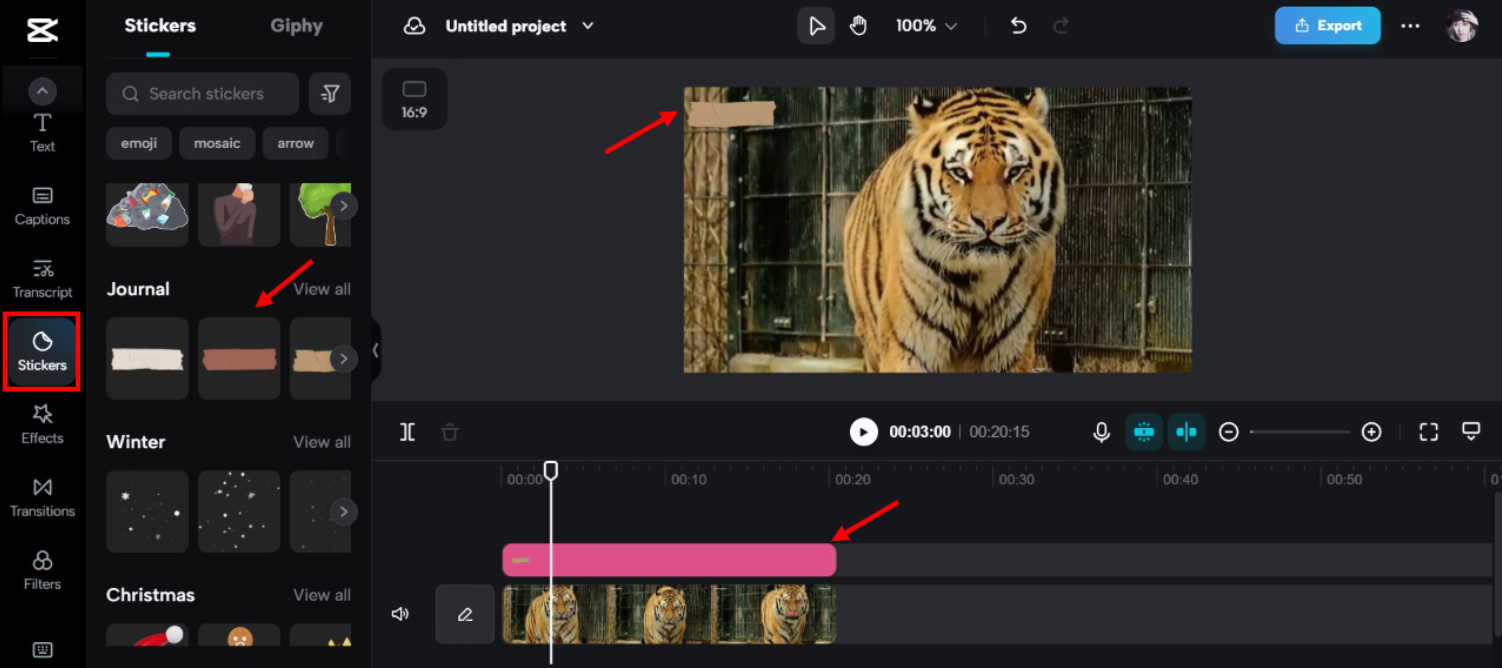
Task: Switch to the Stickers tab
Action: (160, 26)
